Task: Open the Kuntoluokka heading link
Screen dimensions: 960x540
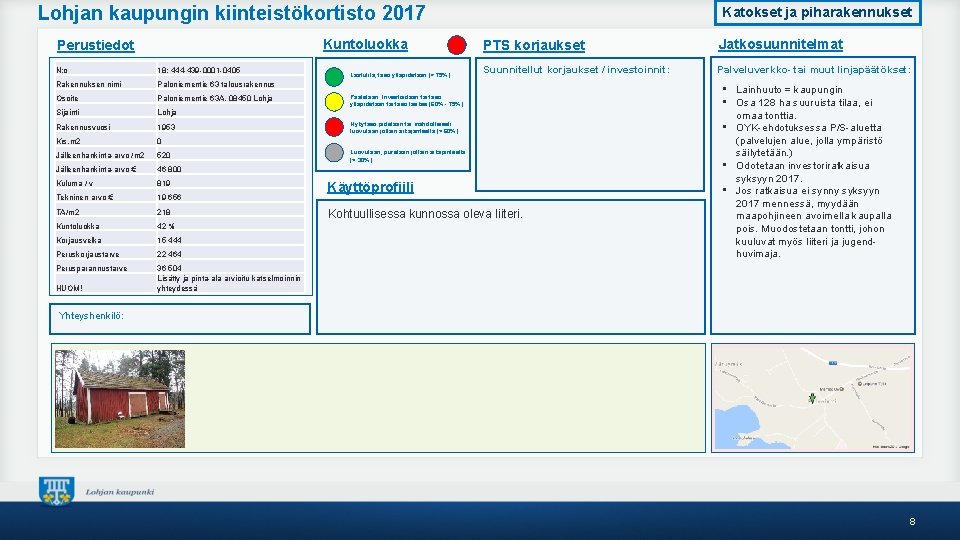Action: coord(366,44)
